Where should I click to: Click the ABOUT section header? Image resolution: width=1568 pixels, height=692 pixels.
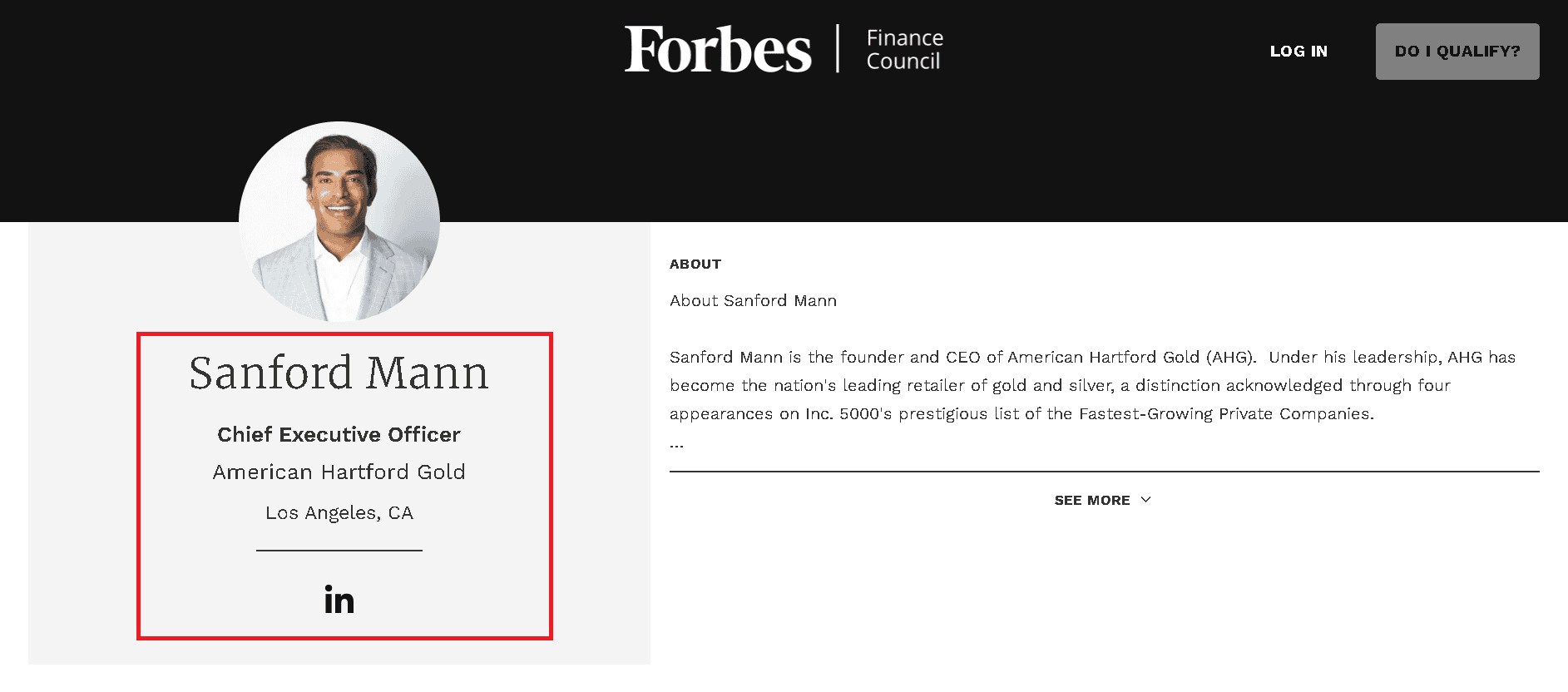[695, 264]
